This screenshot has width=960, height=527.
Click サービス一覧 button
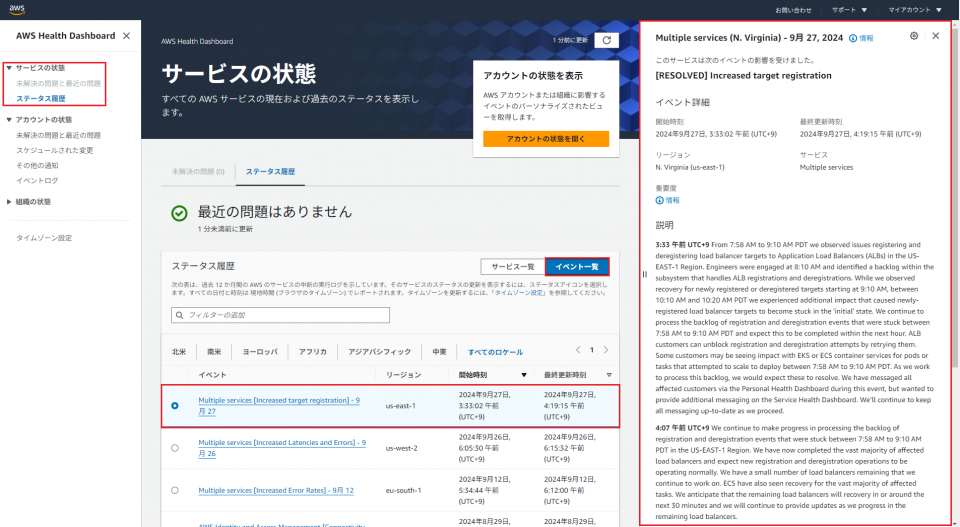click(x=512, y=267)
